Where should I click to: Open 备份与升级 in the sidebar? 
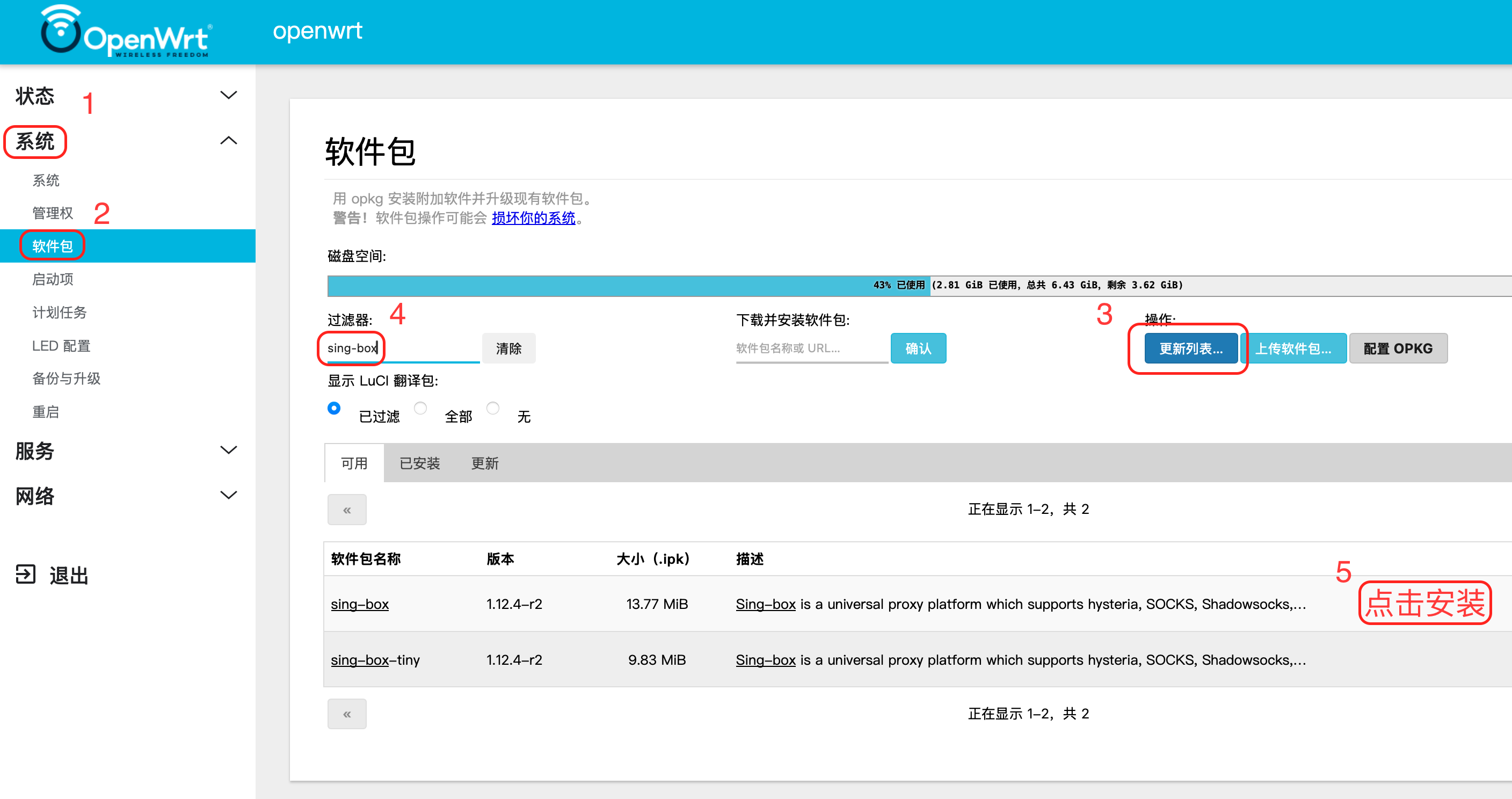point(67,379)
